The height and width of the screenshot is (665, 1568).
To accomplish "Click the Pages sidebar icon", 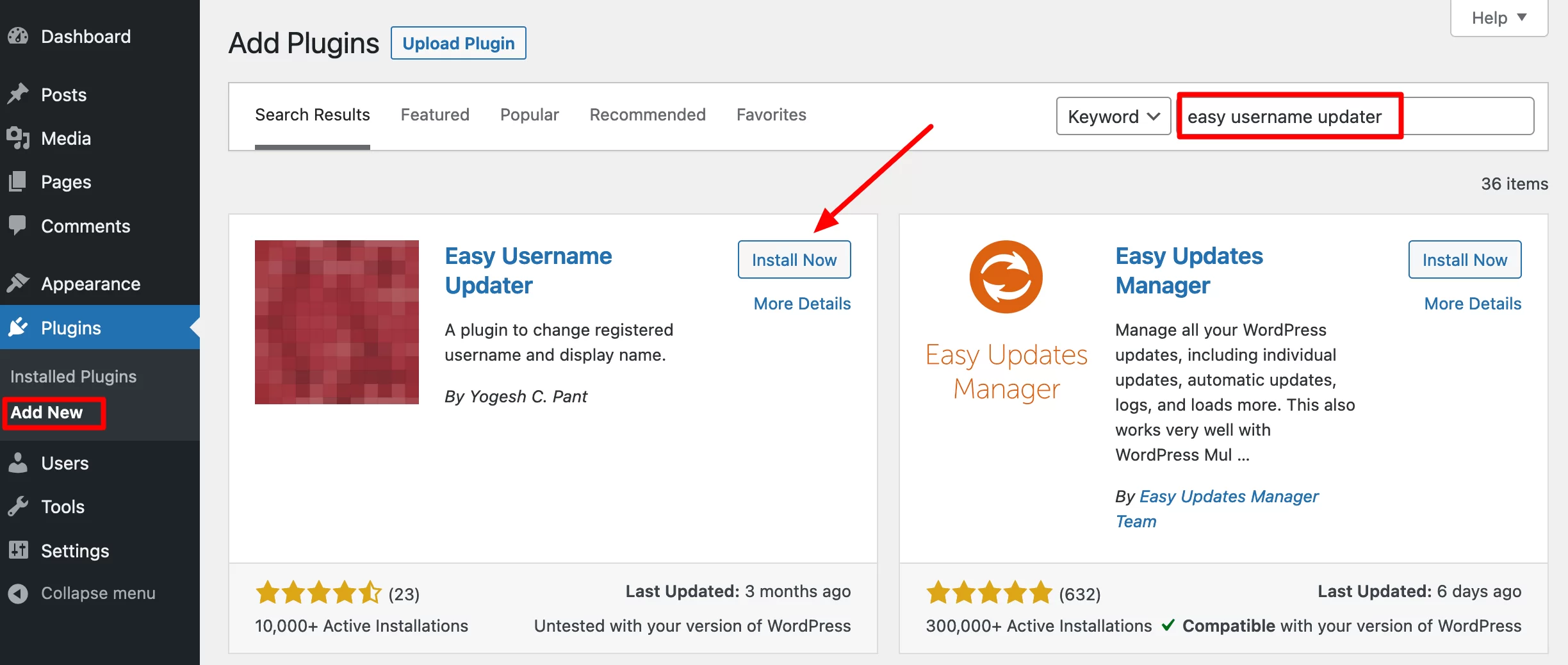I will tap(18, 182).
